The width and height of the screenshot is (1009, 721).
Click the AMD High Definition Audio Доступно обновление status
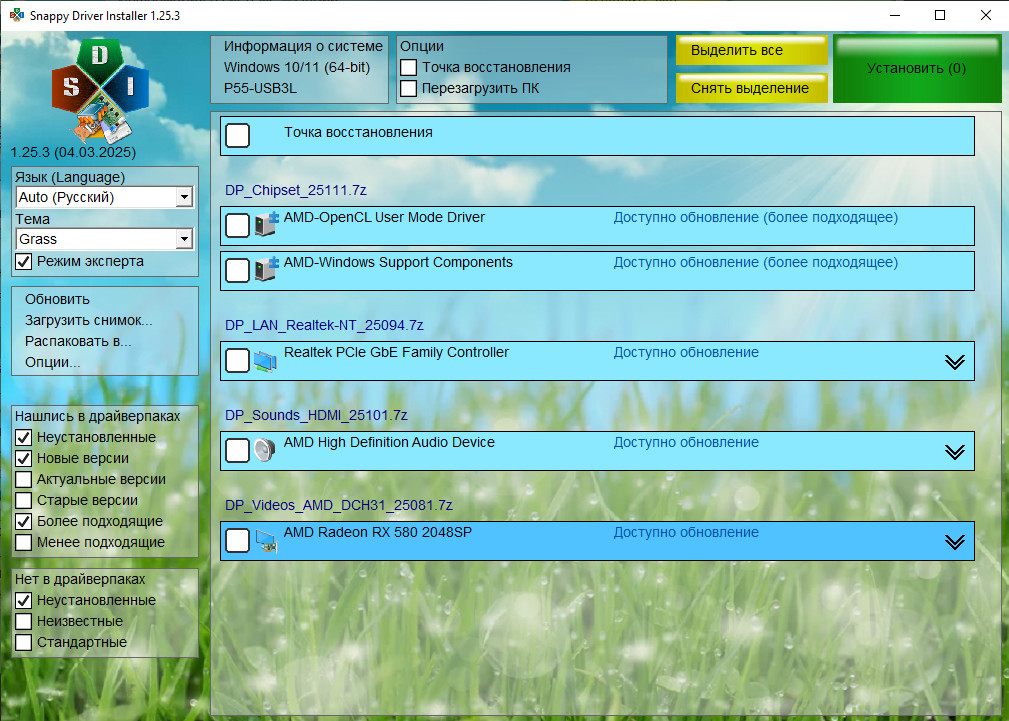(686, 443)
